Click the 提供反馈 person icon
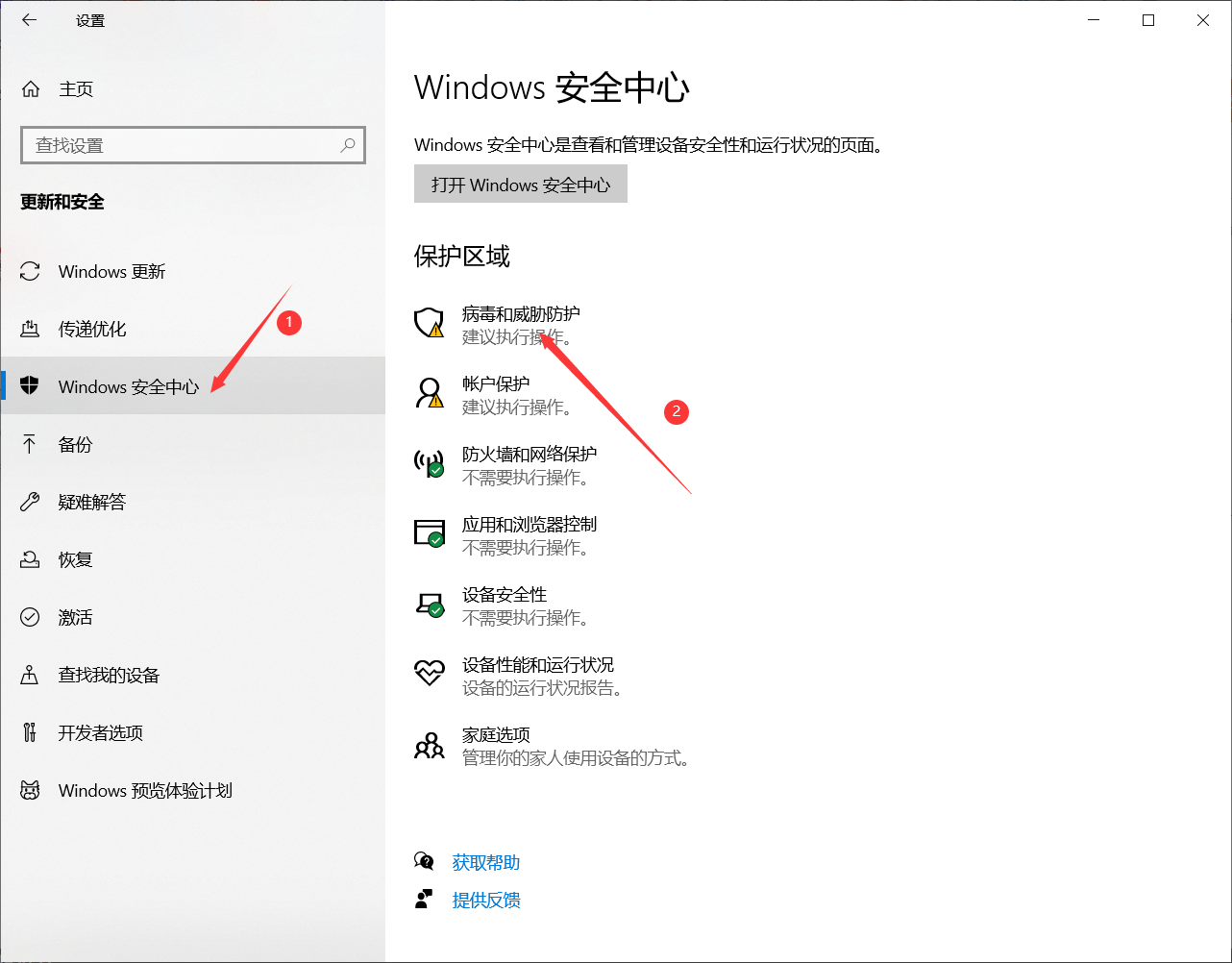Viewport: 1232px width, 963px height. tap(424, 900)
